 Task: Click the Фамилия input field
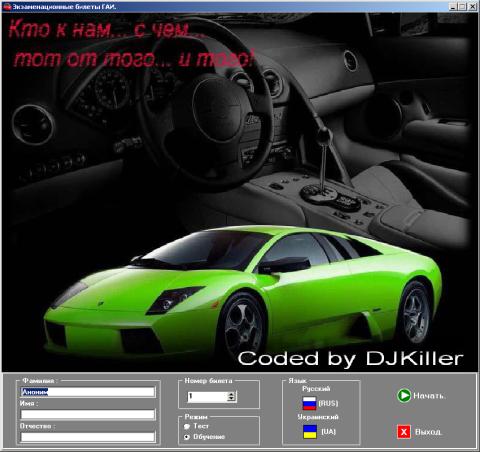(x=88, y=392)
